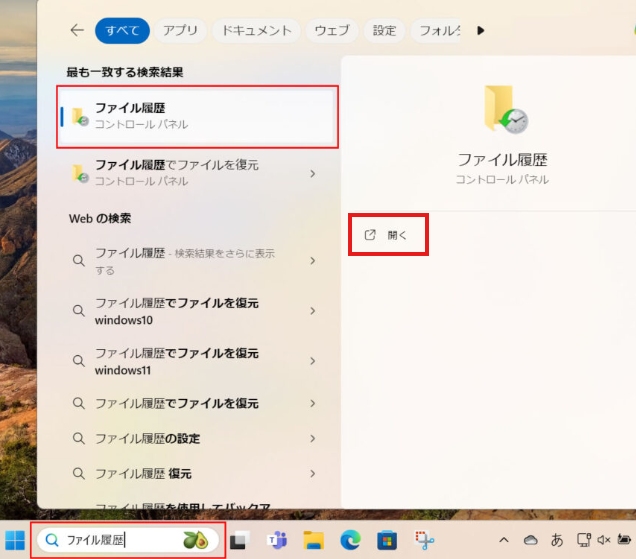Open File Explorer from the taskbar
The image size is (636, 559).
pos(314,540)
